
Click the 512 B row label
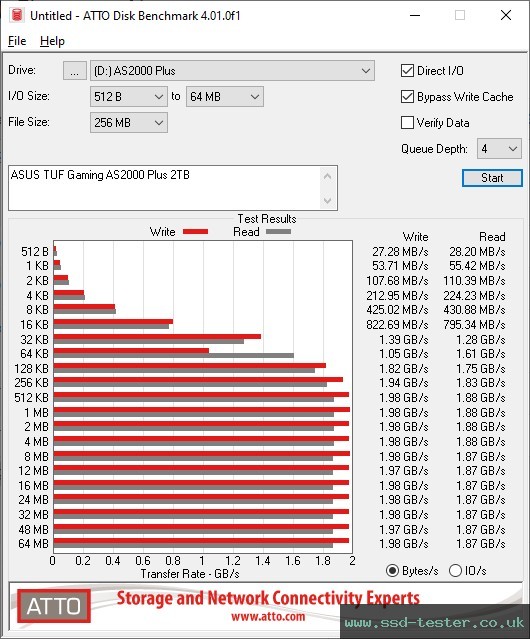(35, 252)
